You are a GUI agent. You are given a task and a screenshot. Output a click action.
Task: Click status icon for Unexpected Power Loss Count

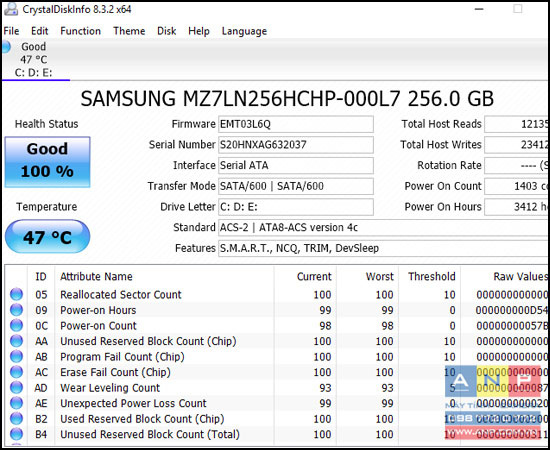[x=16, y=403]
